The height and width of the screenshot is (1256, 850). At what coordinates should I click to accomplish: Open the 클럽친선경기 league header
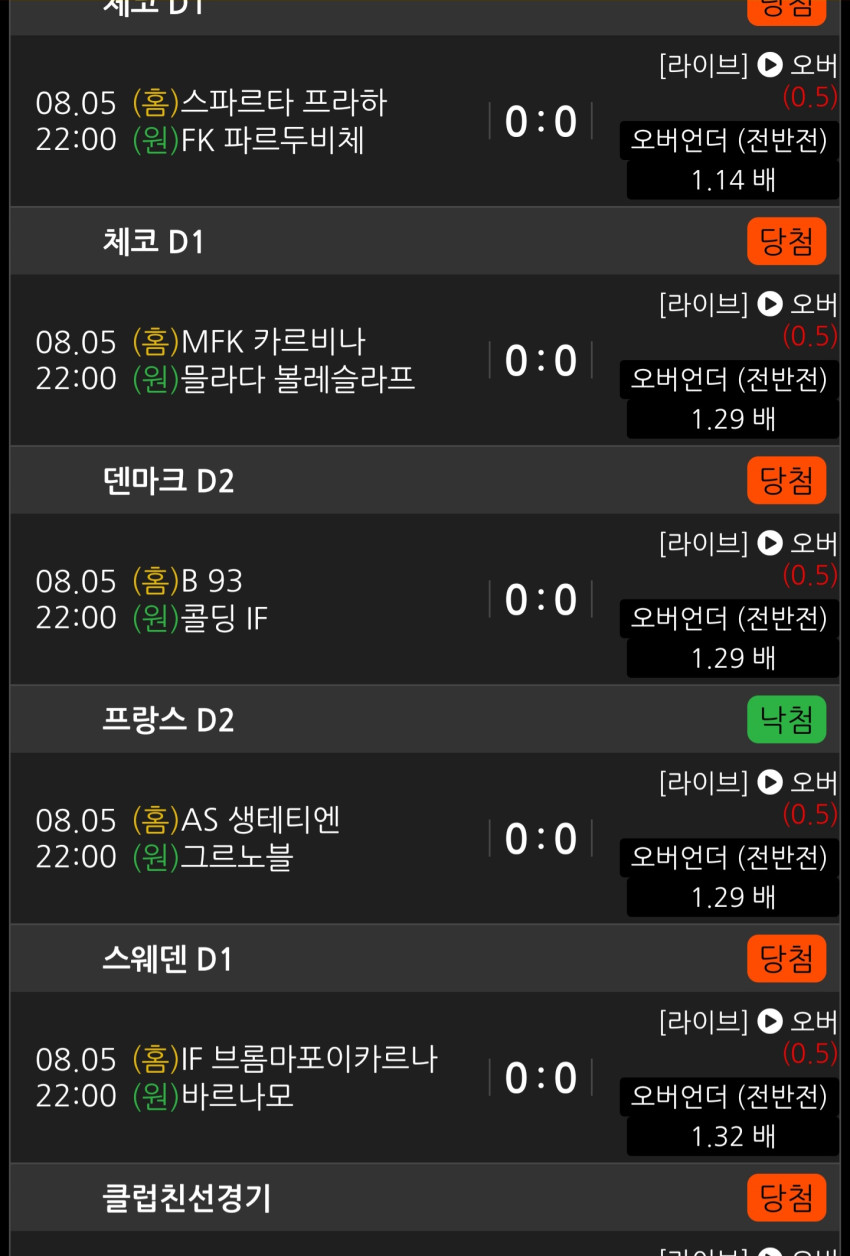pyautogui.click(x=425, y=1197)
